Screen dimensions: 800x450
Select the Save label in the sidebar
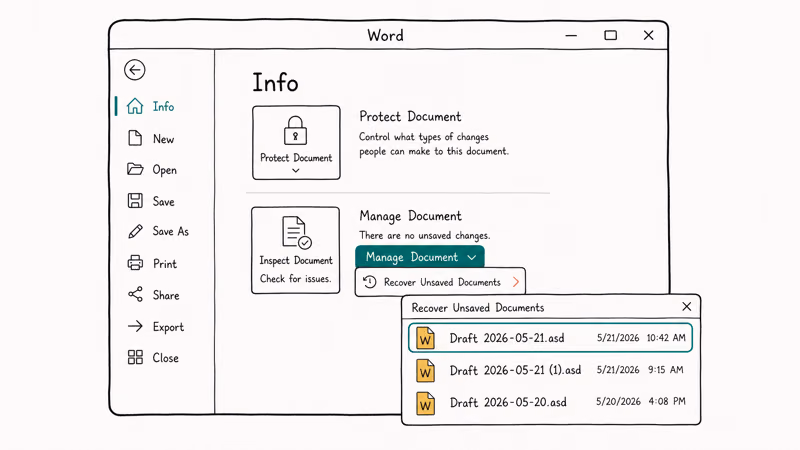pos(163,202)
